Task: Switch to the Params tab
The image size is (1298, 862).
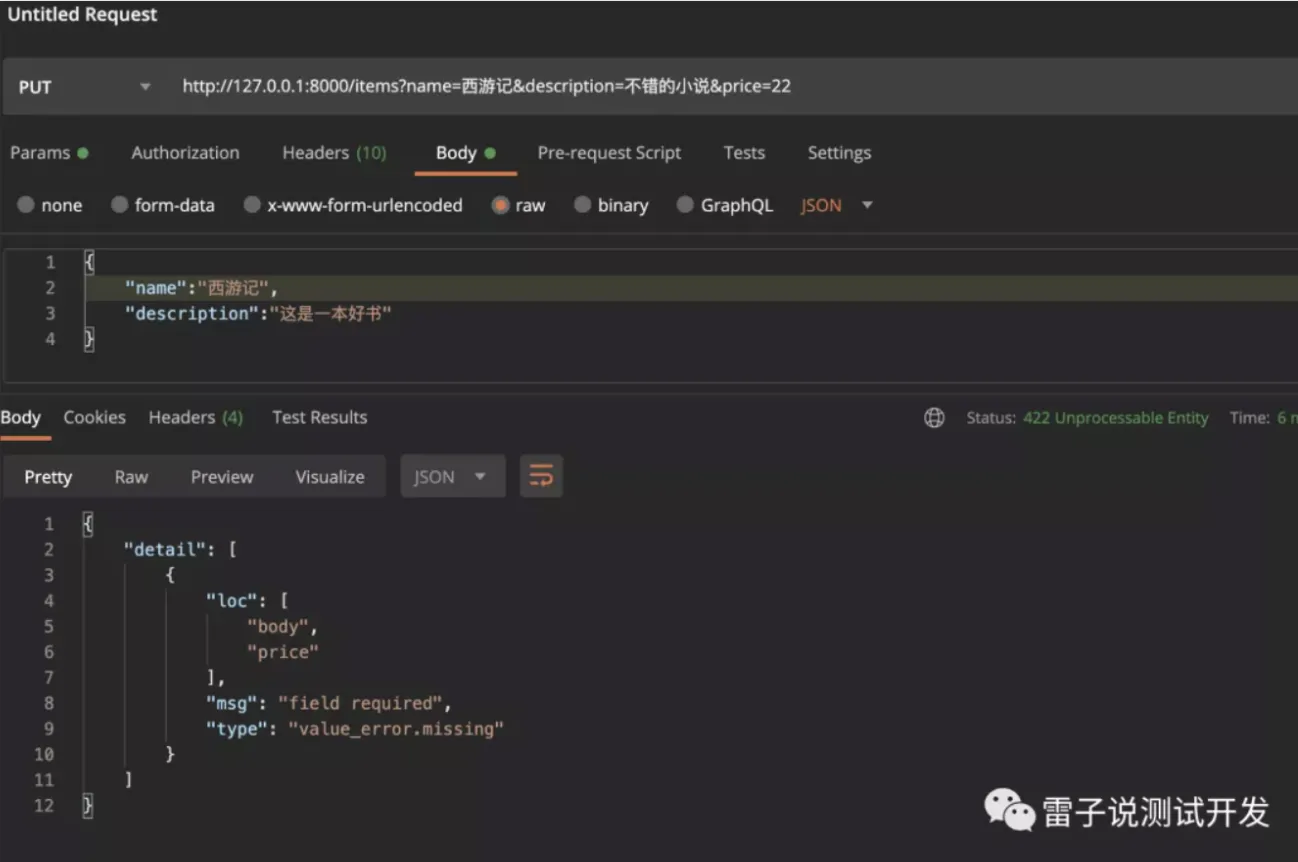Action: [49, 153]
